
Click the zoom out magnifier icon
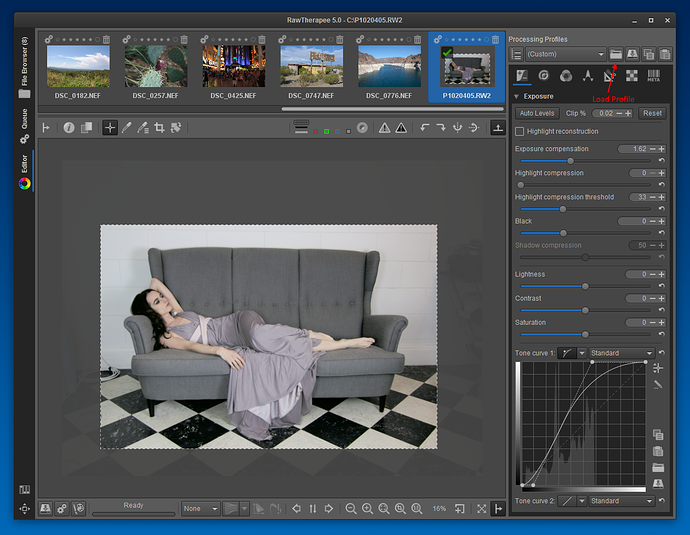[x=351, y=509]
